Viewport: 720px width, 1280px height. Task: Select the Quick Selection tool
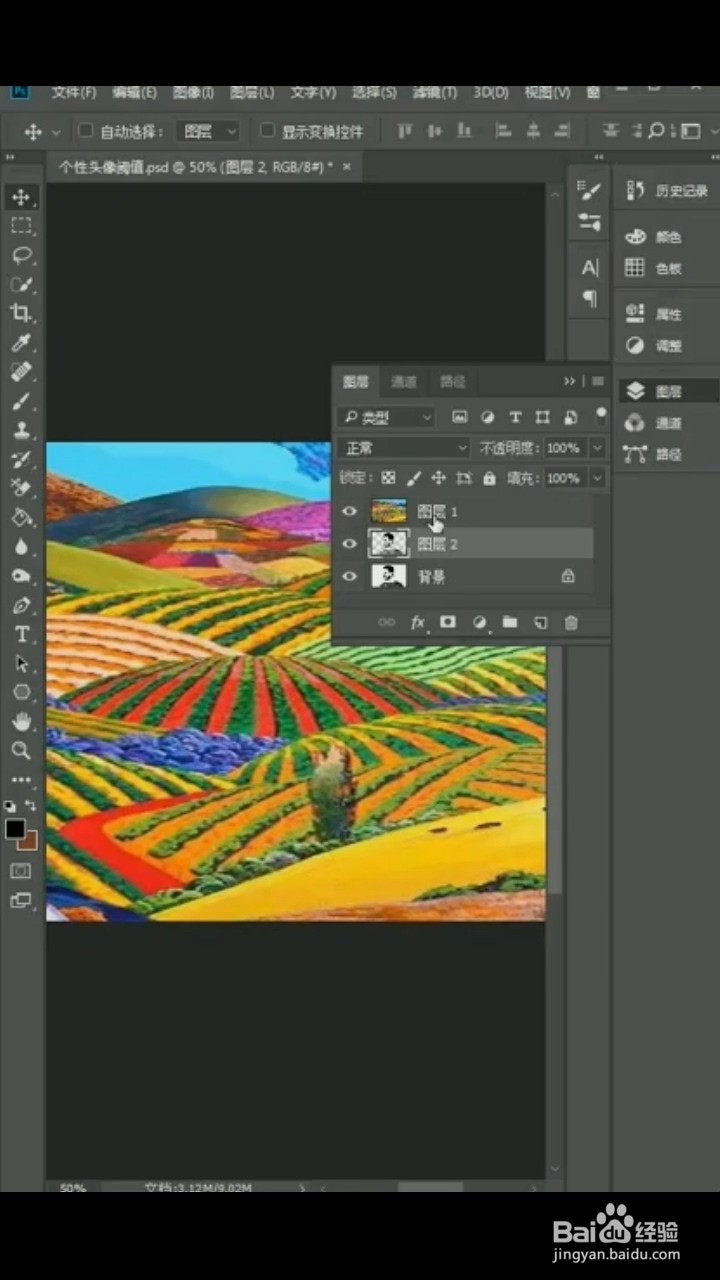tap(21, 285)
